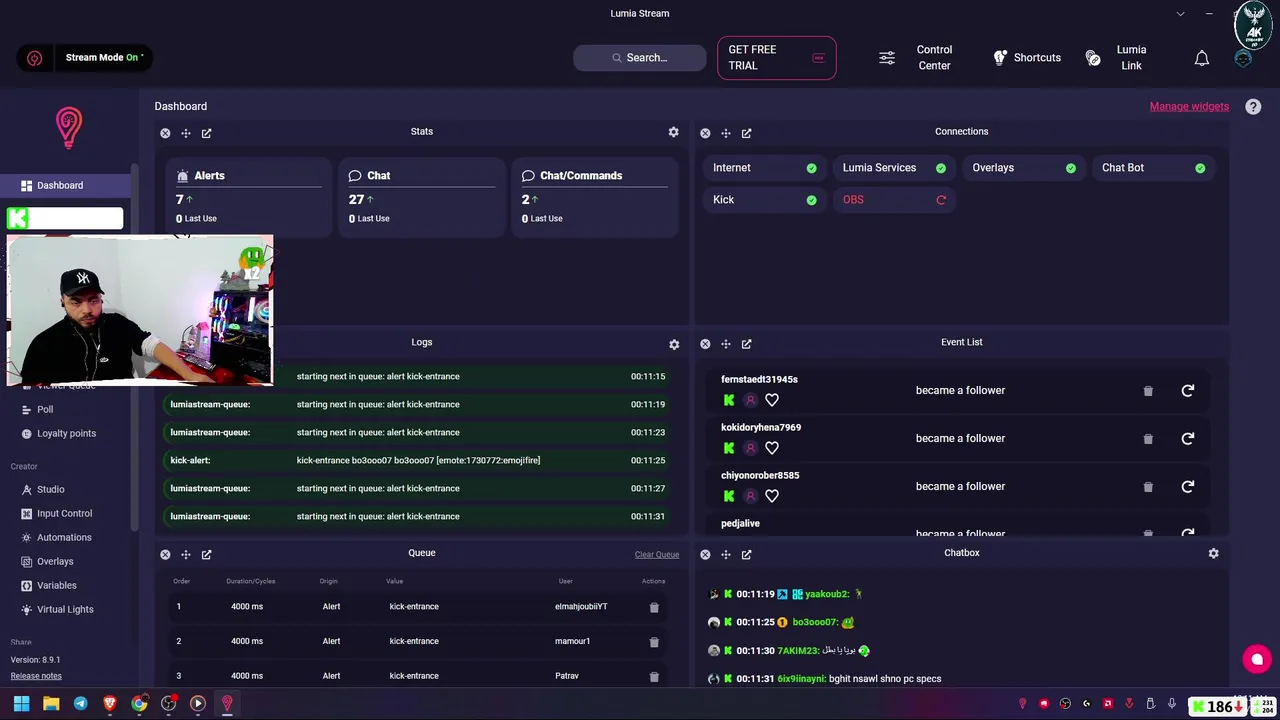Open the notifications bell

1202,59
